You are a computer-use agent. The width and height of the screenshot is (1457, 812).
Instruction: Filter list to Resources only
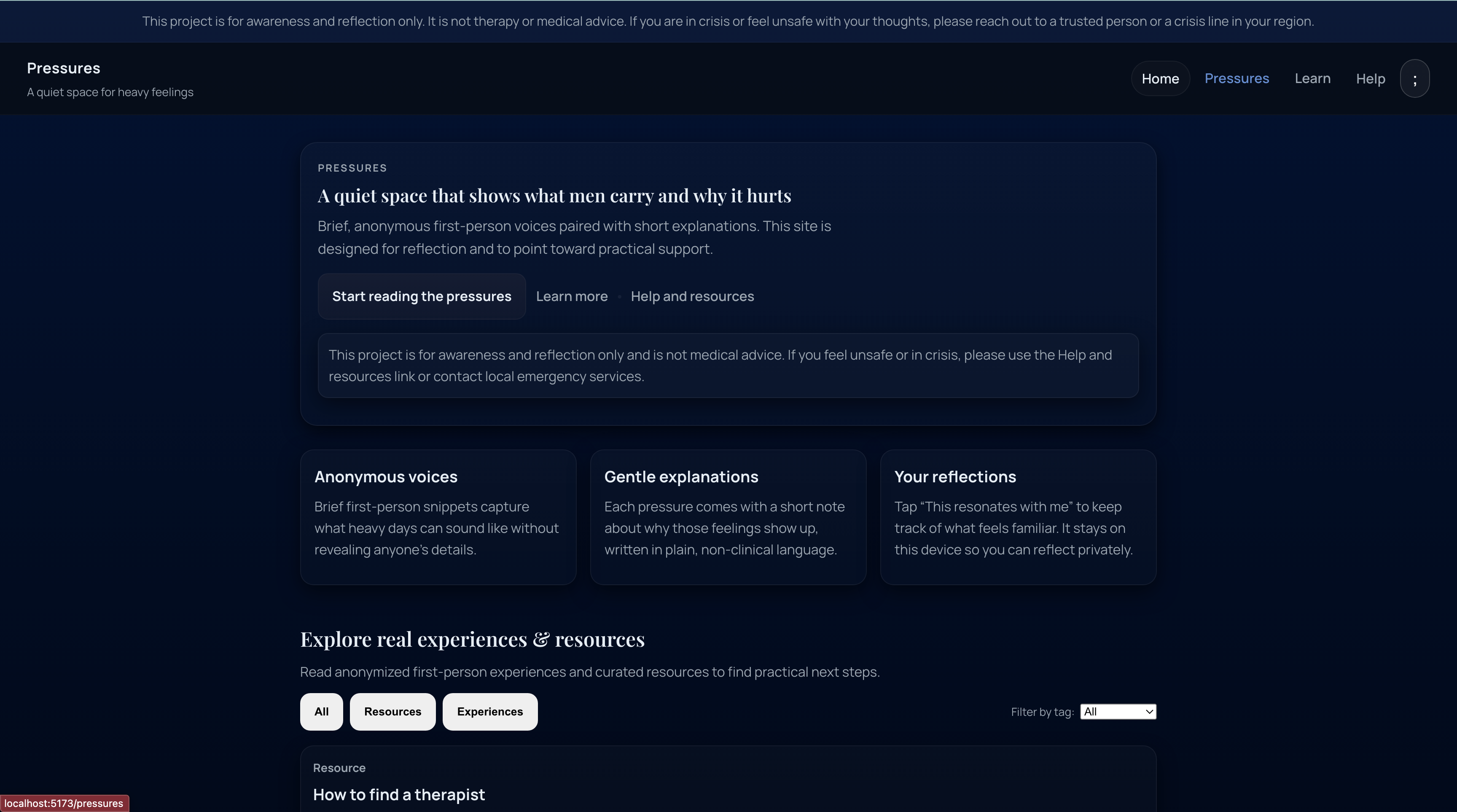[392, 712]
